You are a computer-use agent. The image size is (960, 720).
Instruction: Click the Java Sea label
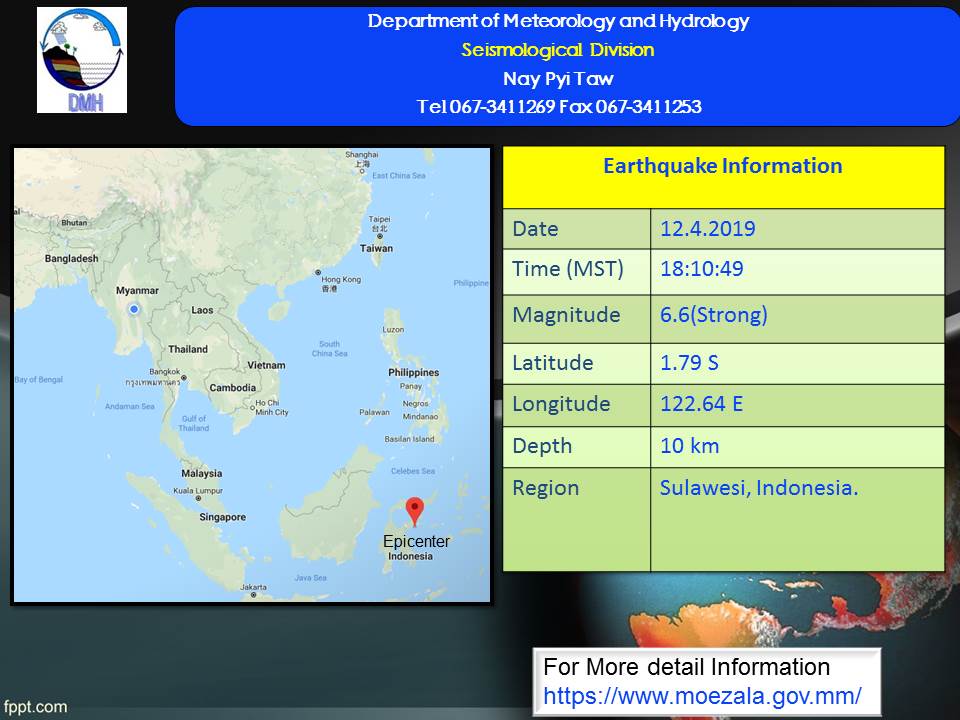tap(310, 577)
